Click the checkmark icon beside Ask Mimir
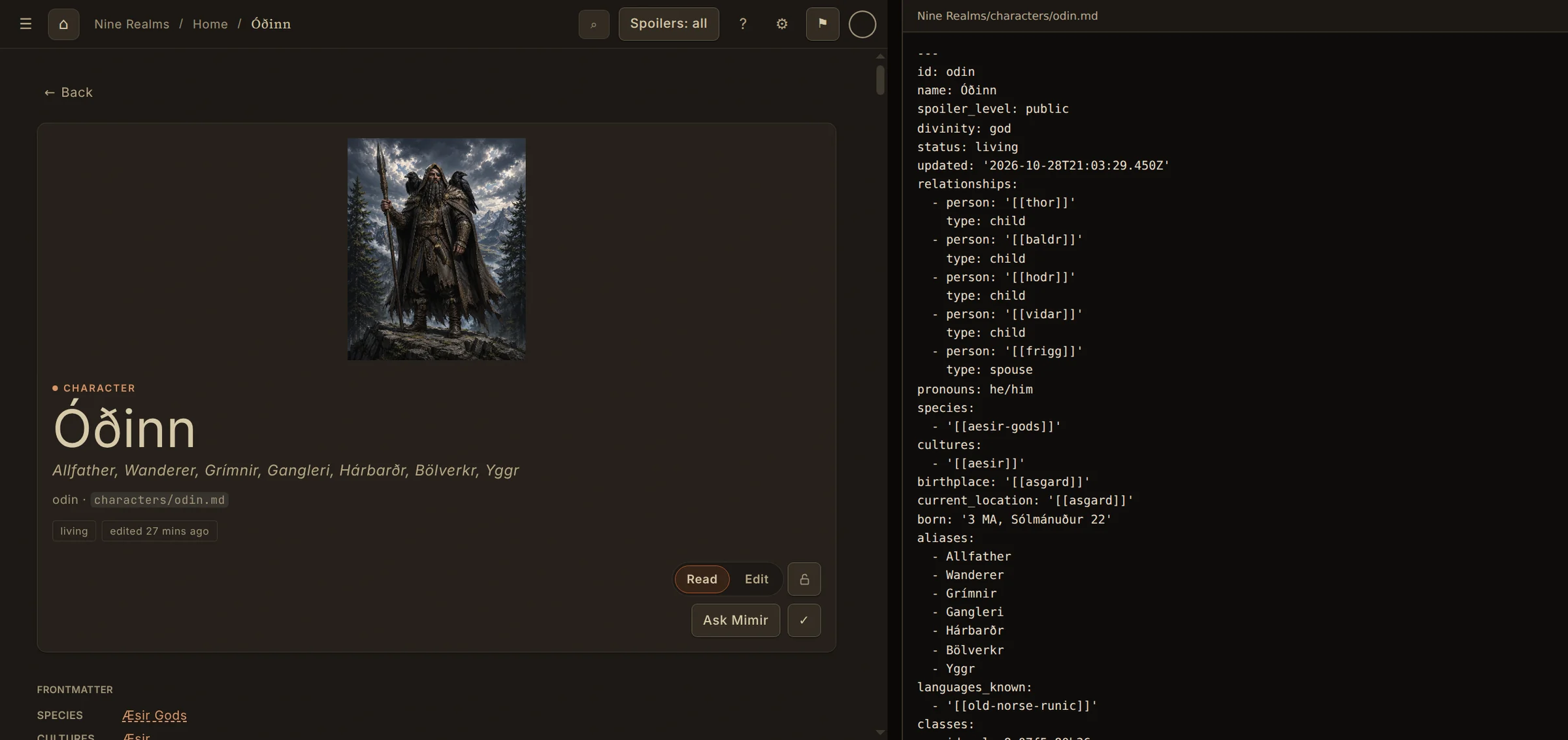This screenshot has width=1568, height=740. [804, 620]
